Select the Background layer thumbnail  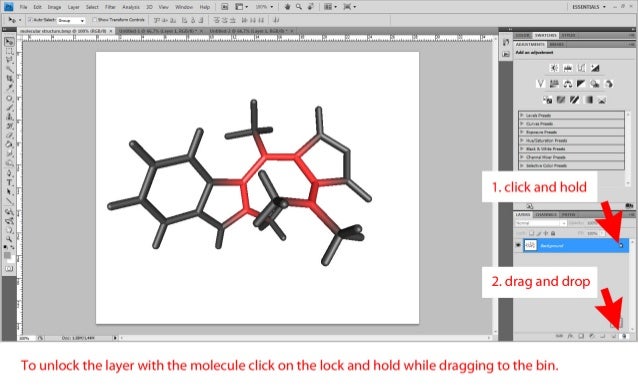(x=530, y=245)
